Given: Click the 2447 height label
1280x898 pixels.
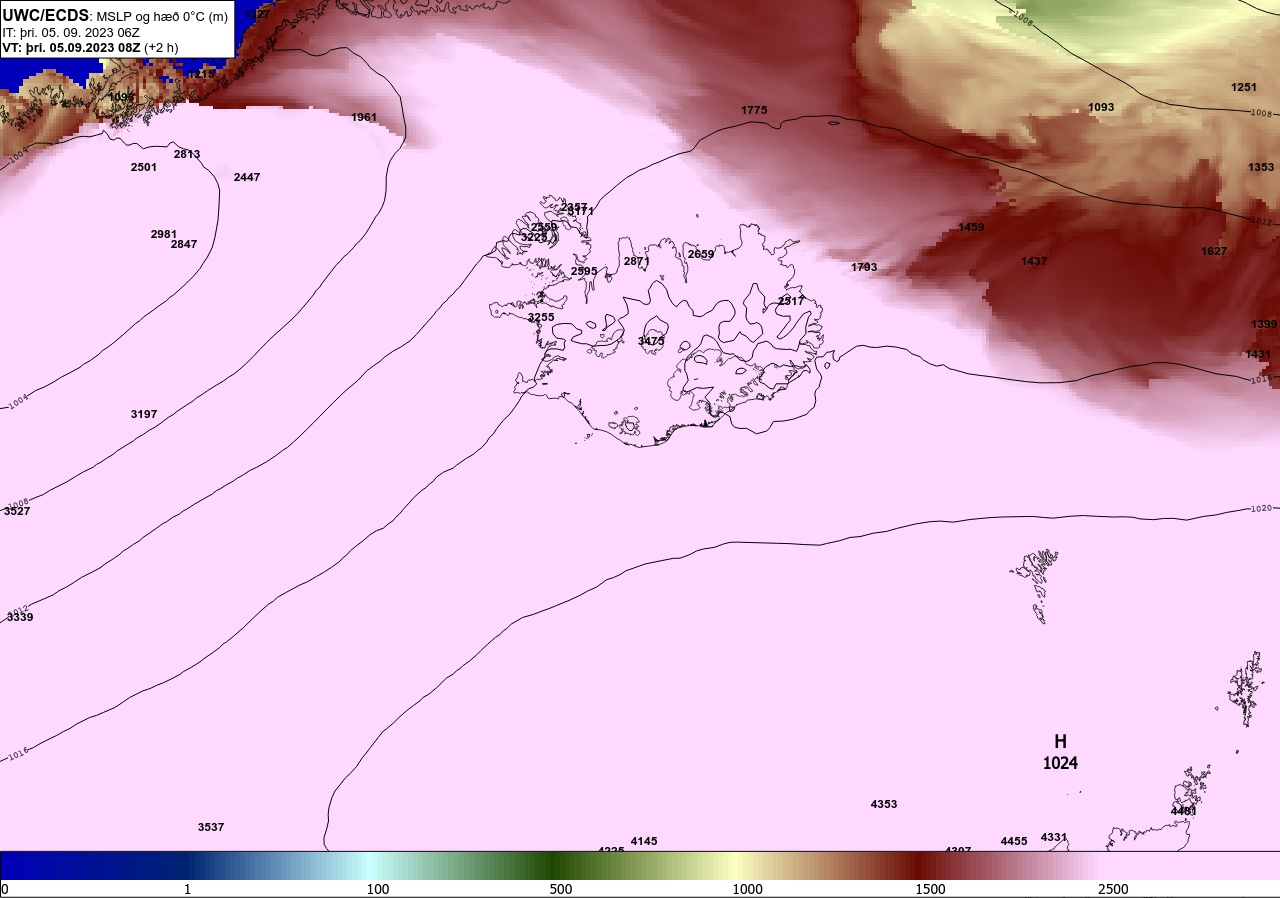Looking at the screenshot, I should point(247,177).
